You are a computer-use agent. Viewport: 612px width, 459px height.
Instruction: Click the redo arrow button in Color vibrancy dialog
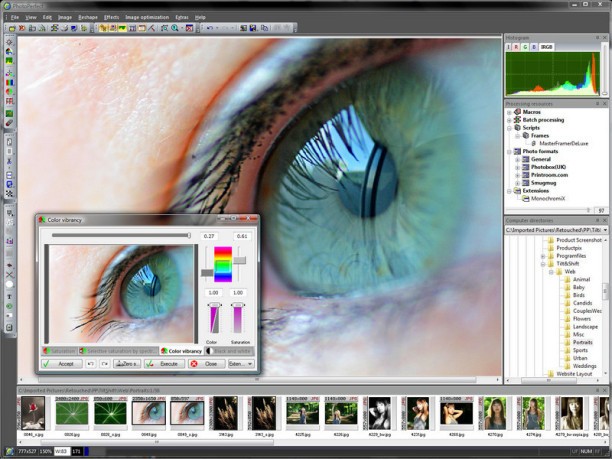tap(105, 364)
